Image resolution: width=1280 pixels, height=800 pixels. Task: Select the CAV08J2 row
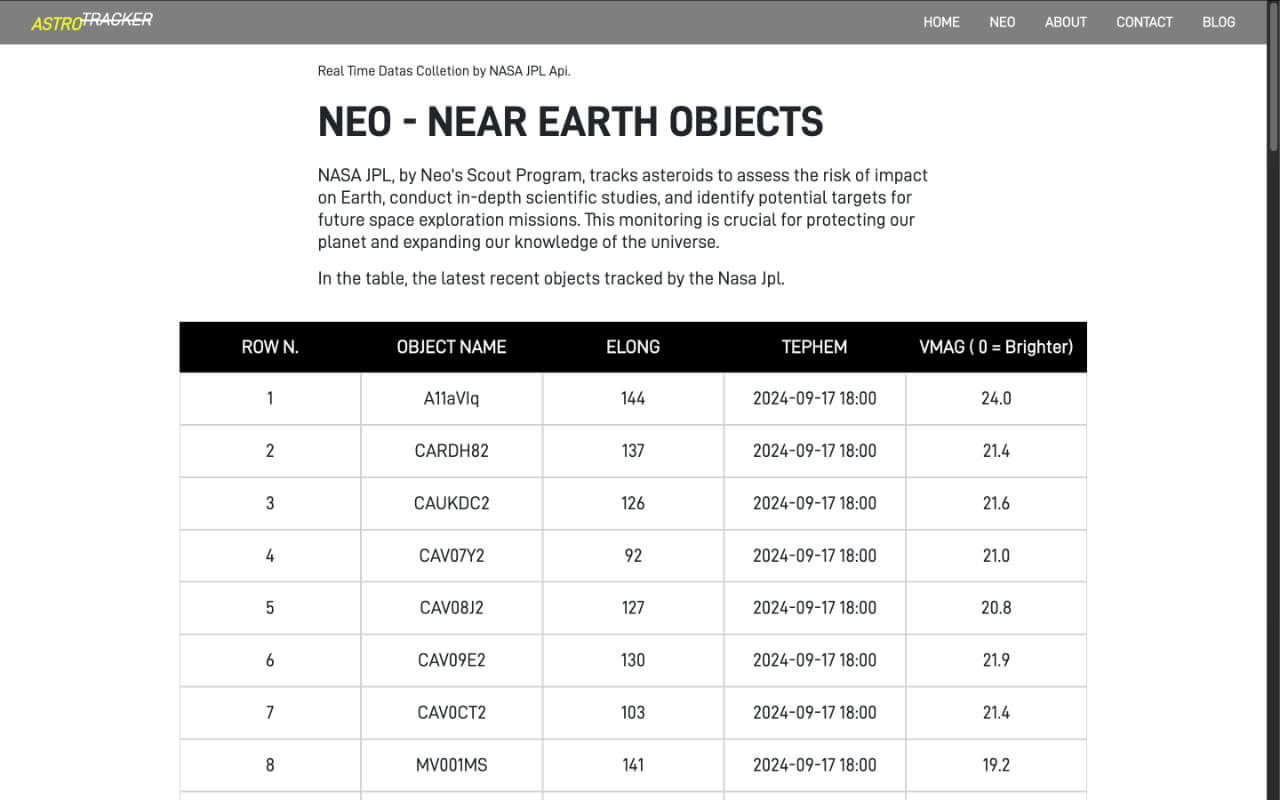[x=451, y=607]
